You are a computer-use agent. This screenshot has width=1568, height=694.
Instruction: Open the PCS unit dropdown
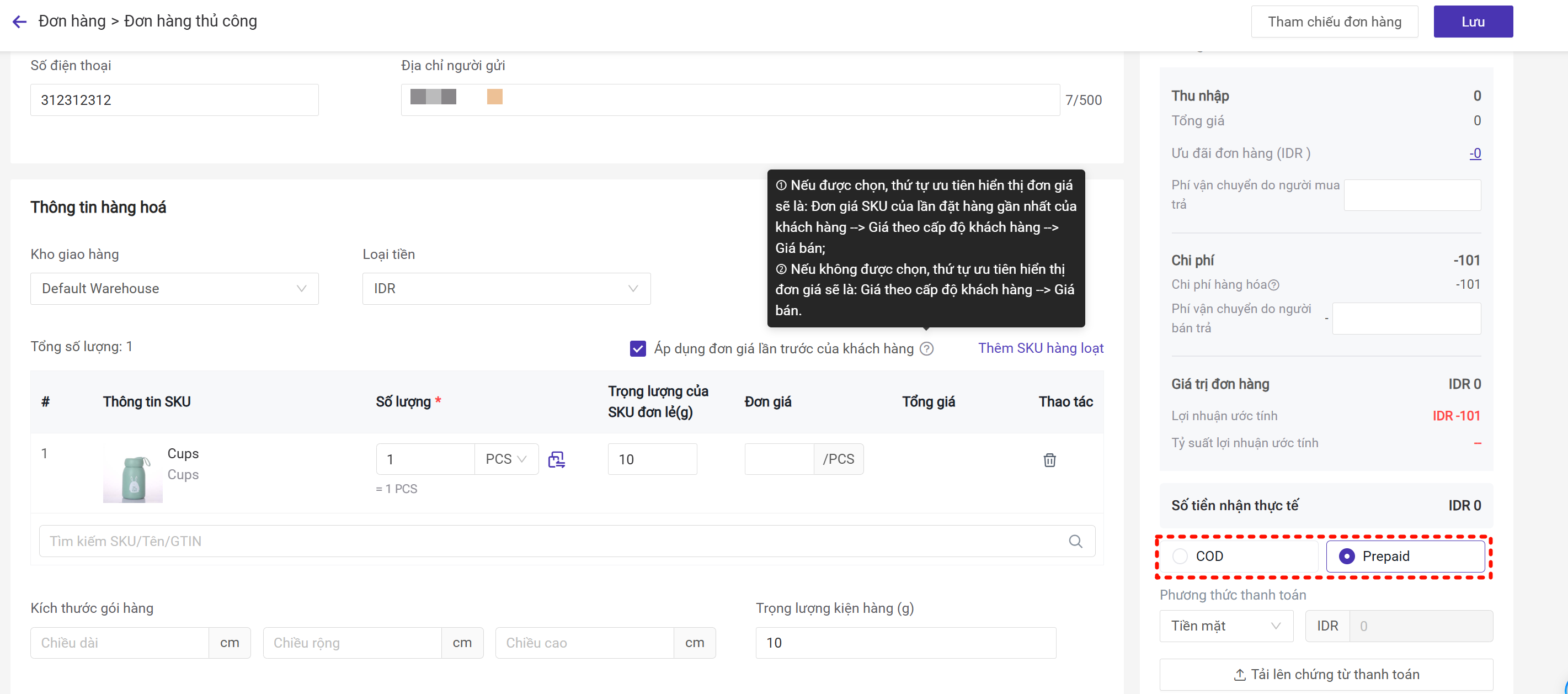tap(506, 459)
